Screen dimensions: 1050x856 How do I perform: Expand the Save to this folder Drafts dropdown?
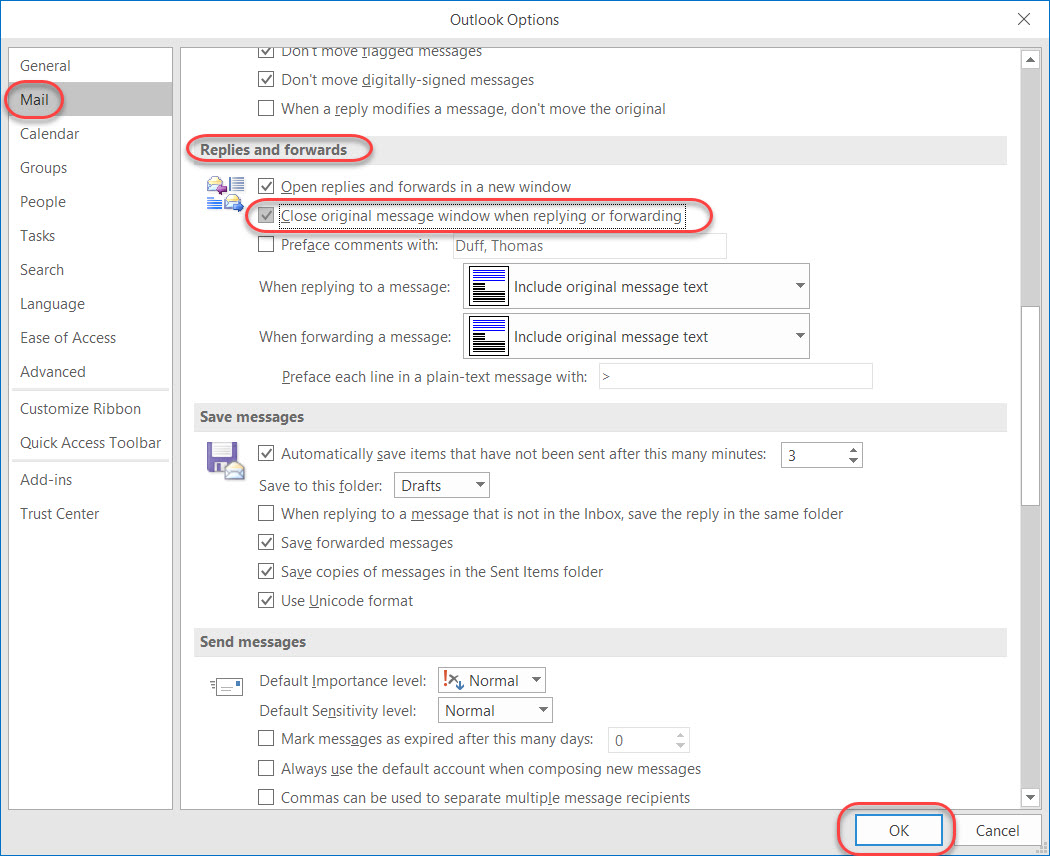click(441, 486)
